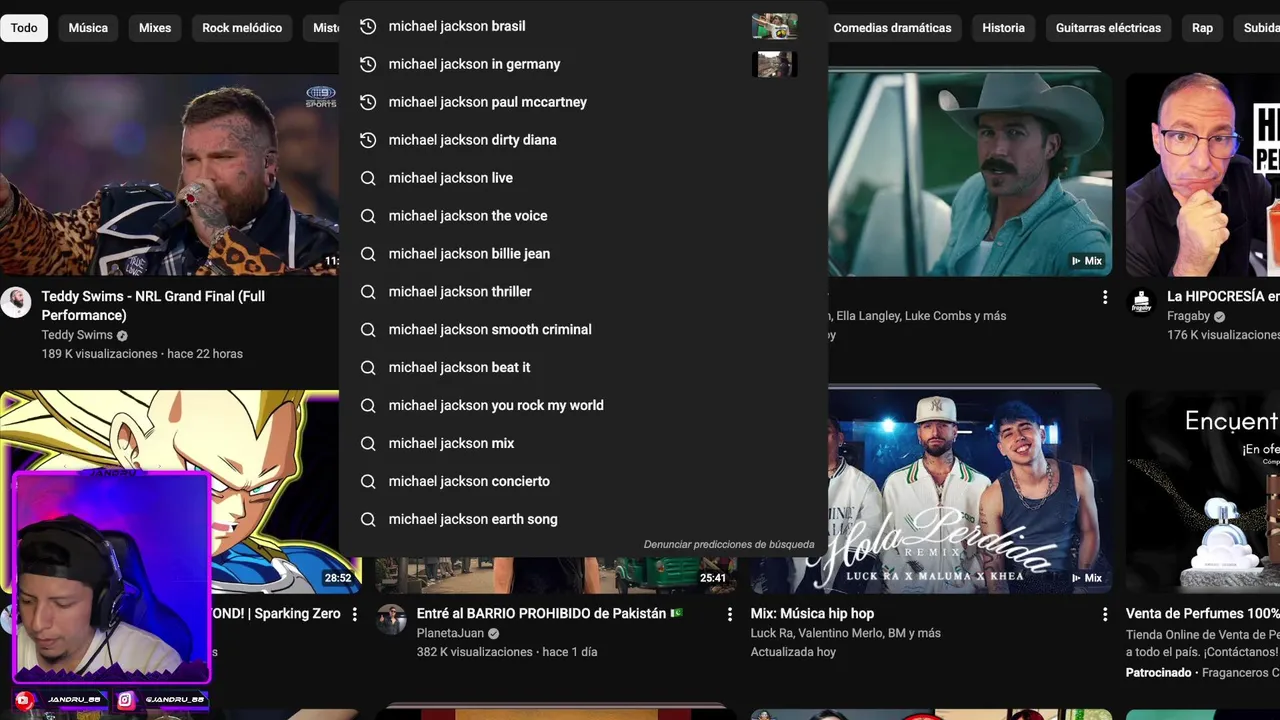1280x720 pixels.
Task: Choose suggestion 'michael jackson brasil'
Action: [x=583, y=26]
